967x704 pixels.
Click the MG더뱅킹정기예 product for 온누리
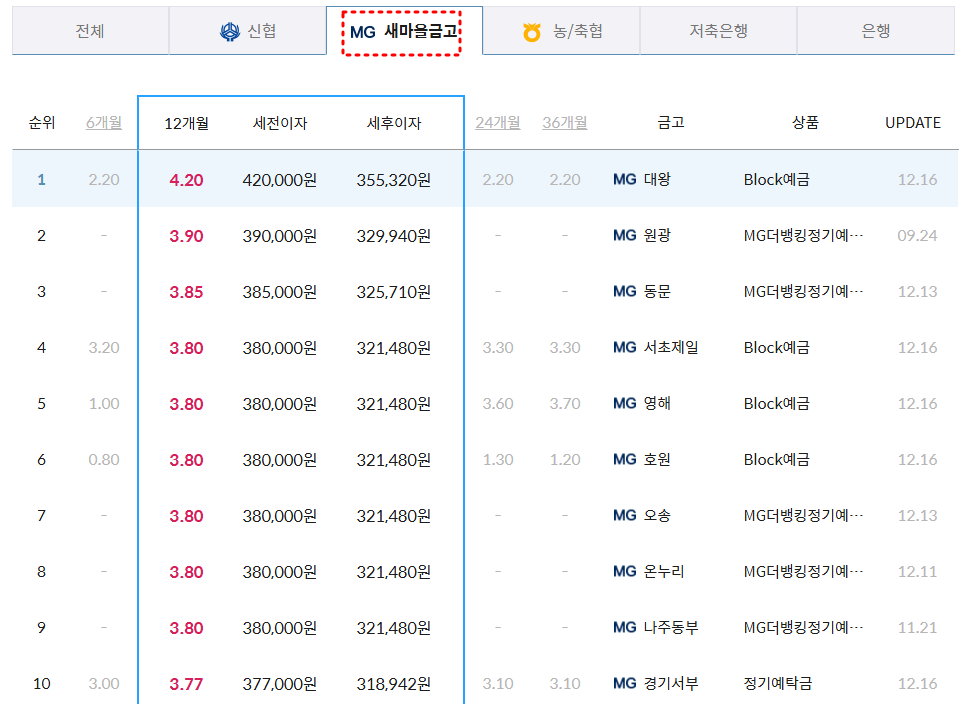pyautogui.click(x=804, y=572)
